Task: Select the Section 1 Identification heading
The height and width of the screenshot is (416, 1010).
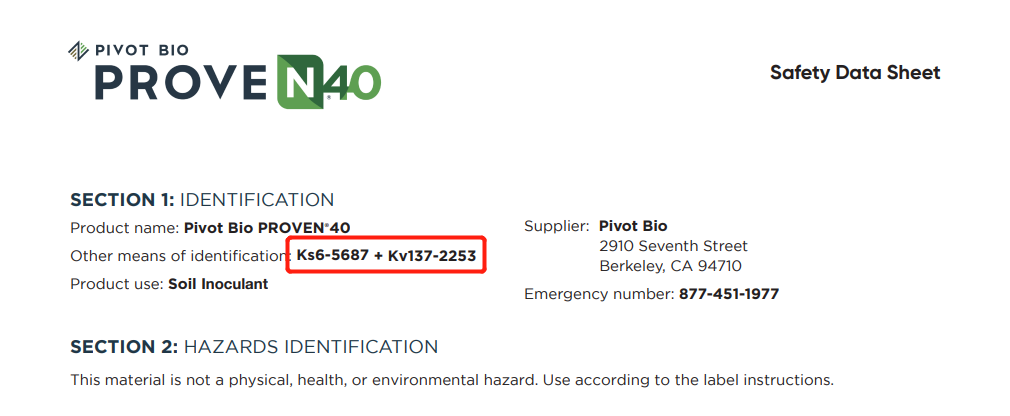Action: click(x=202, y=200)
